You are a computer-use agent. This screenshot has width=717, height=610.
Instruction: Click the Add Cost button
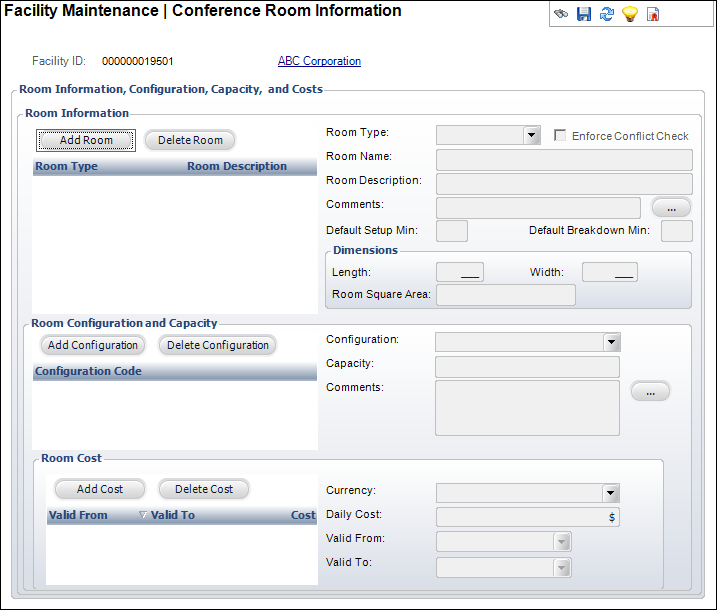pyautogui.click(x=100, y=489)
